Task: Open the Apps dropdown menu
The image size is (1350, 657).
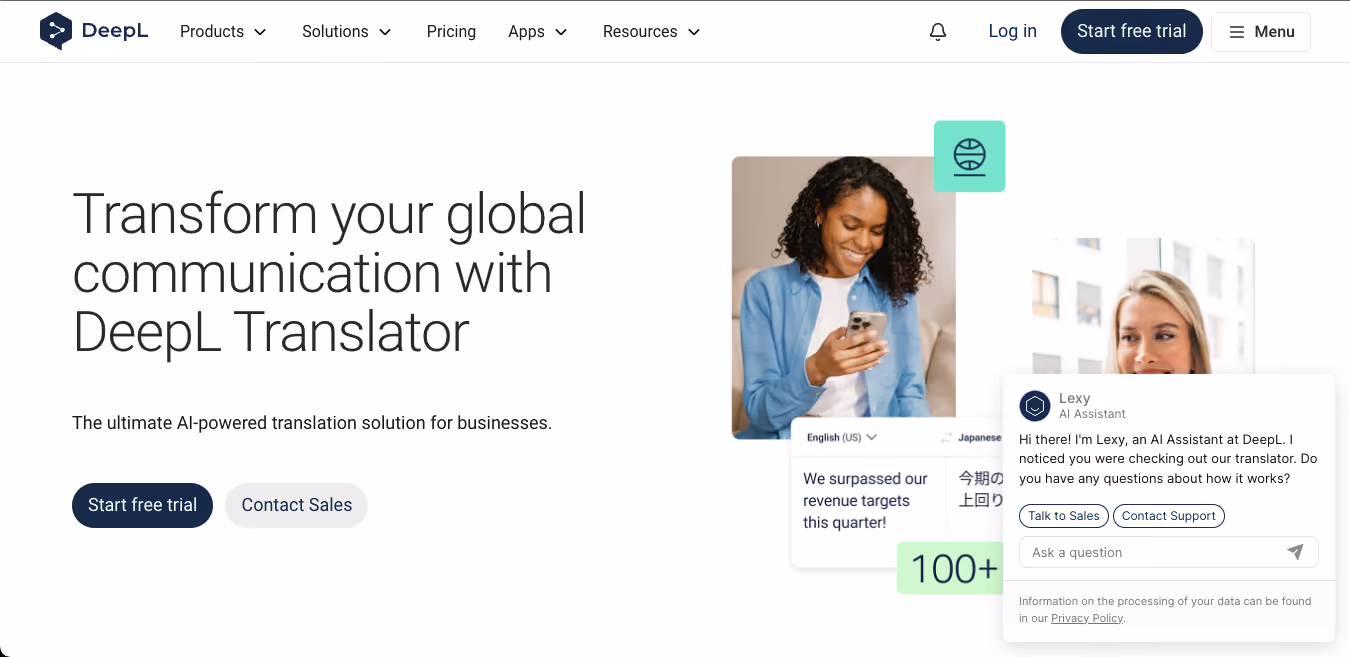Action: tap(537, 32)
